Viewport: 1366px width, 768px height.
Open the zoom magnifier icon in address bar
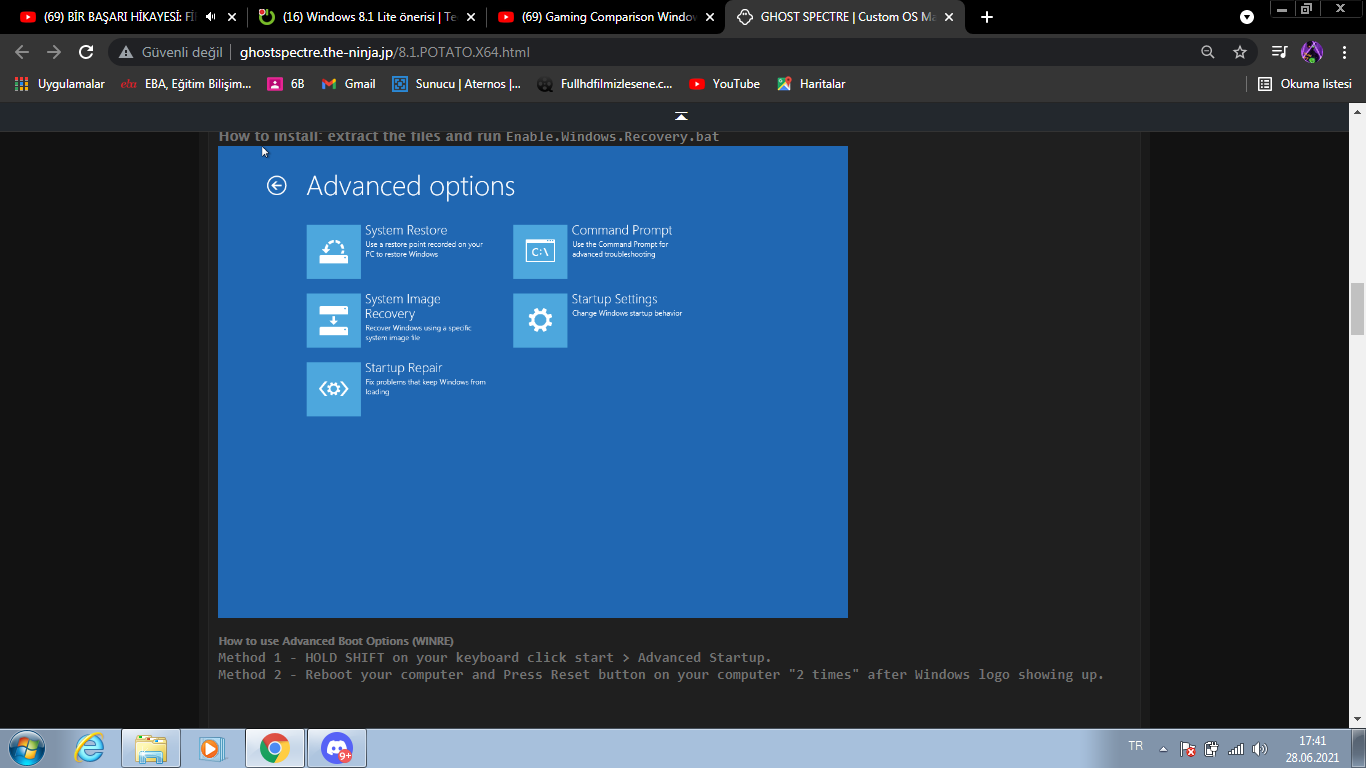[1208, 52]
